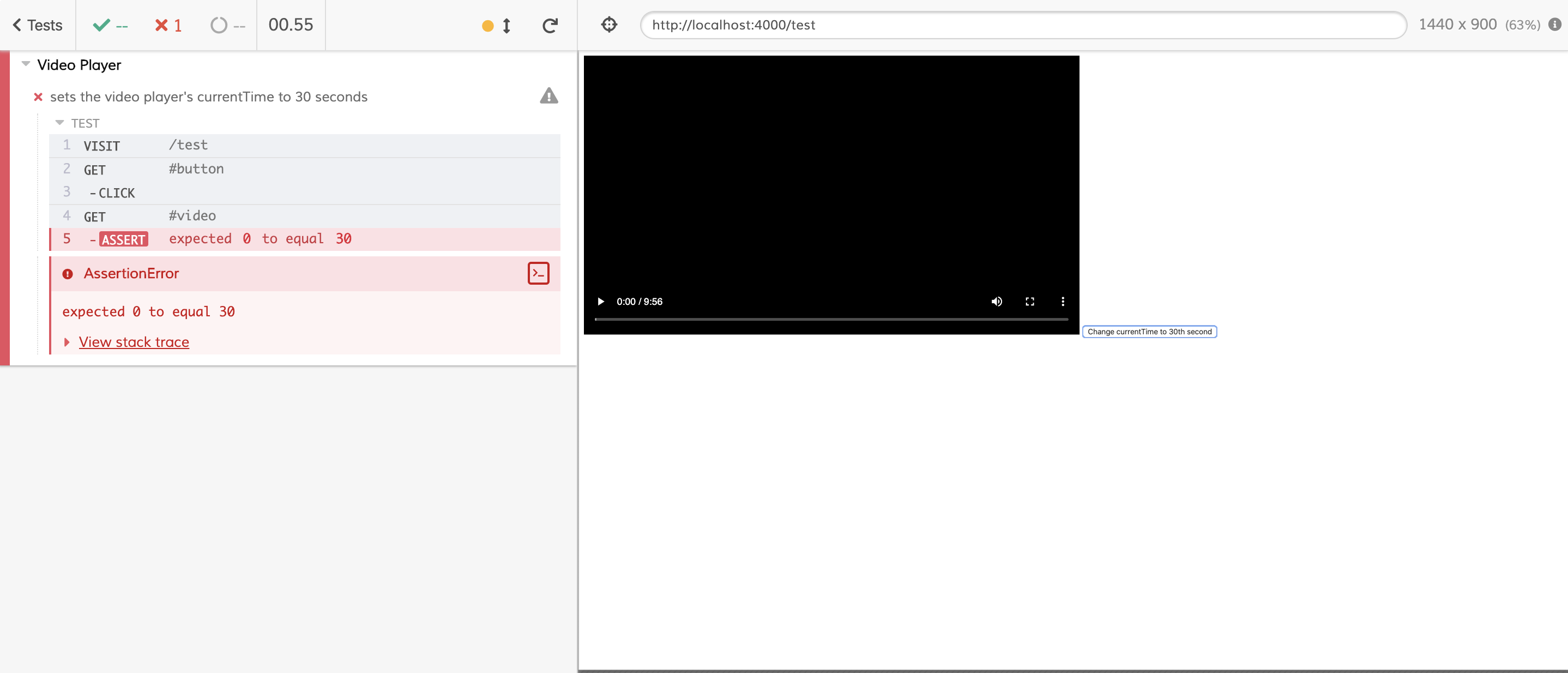
Task: Enter fullscreen mode on the video
Action: 1030,301
